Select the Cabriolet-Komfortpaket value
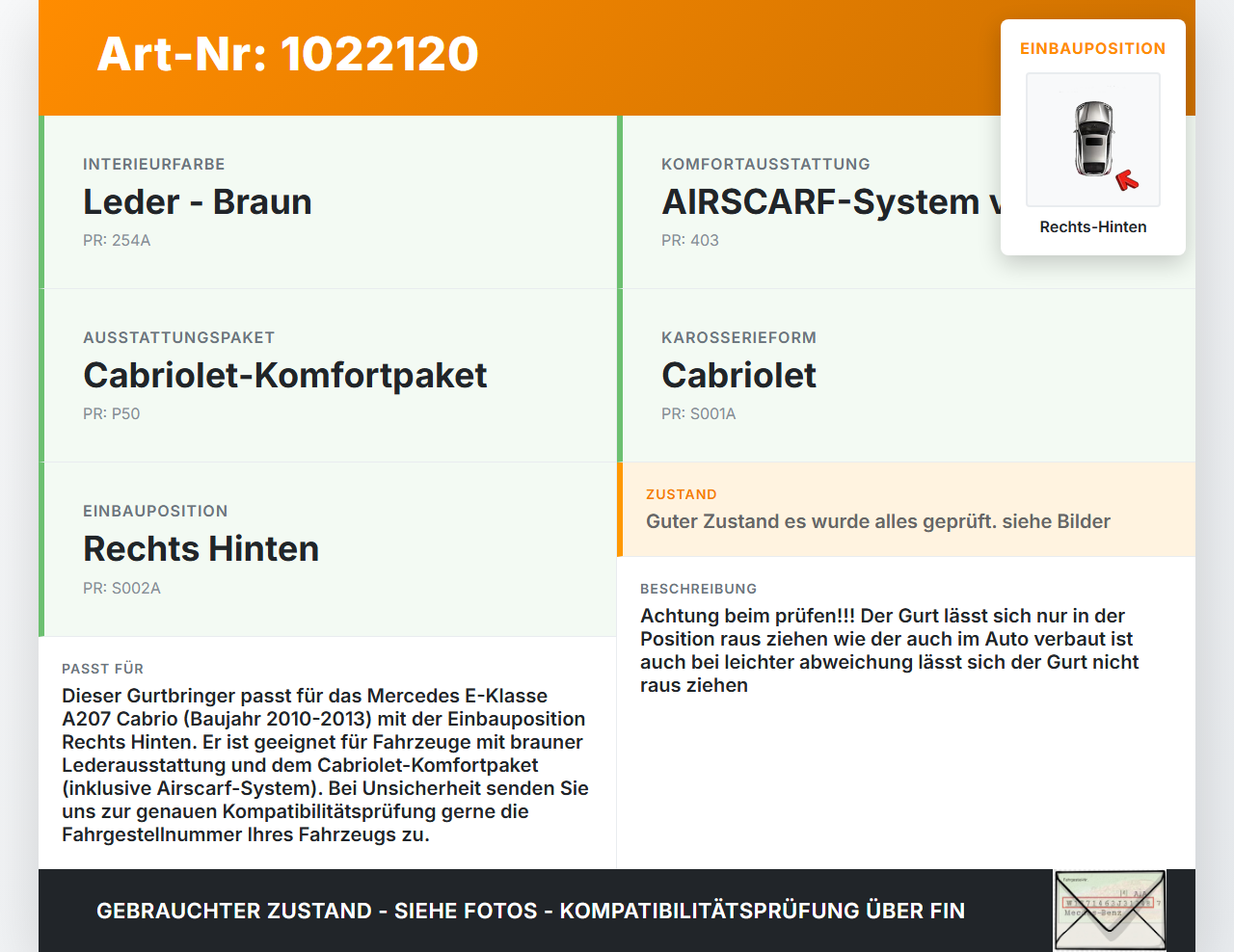 tap(285, 375)
